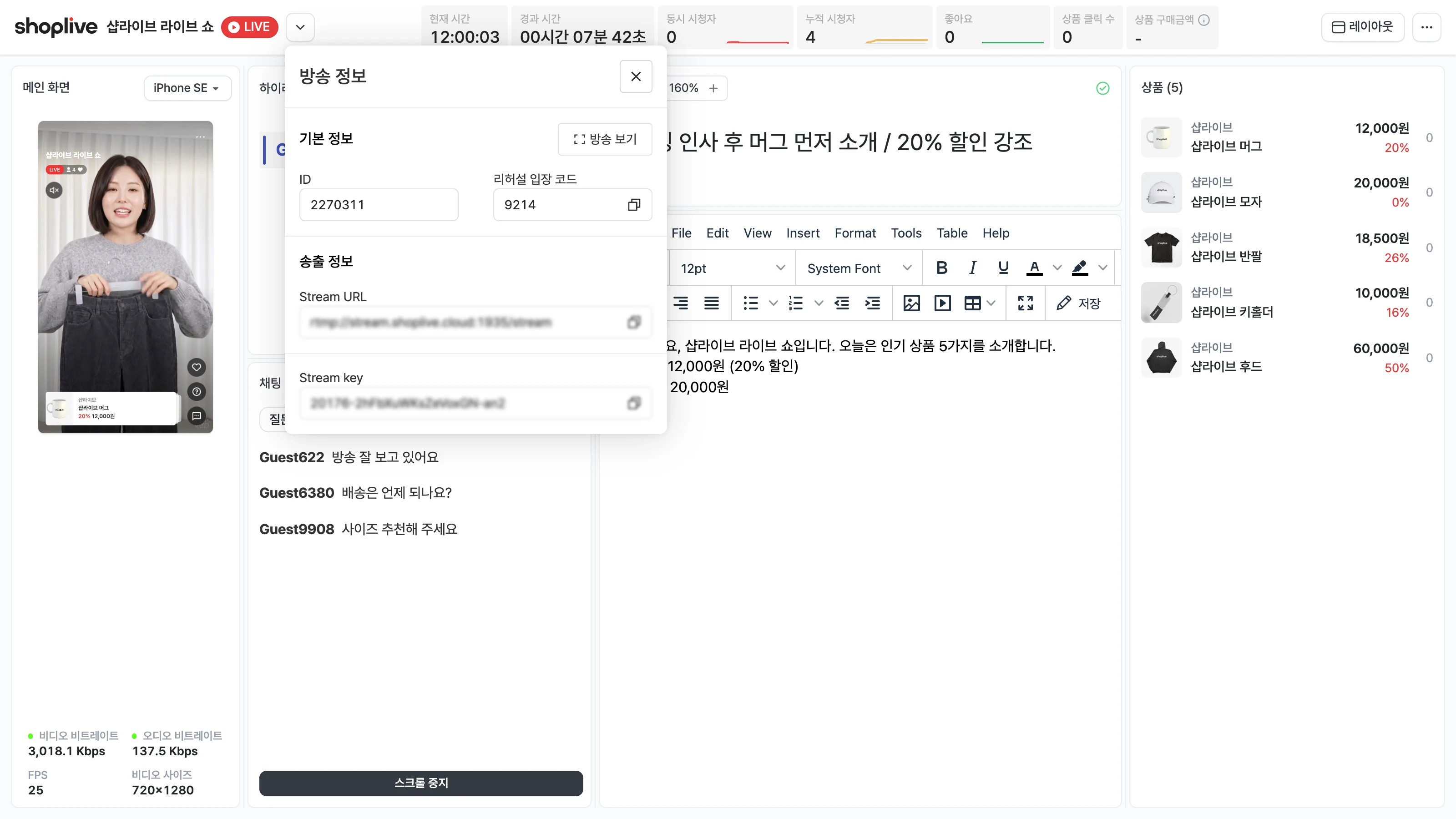Open the more options ellipsis menu
This screenshot has height=819, width=1456.
(1426, 27)
